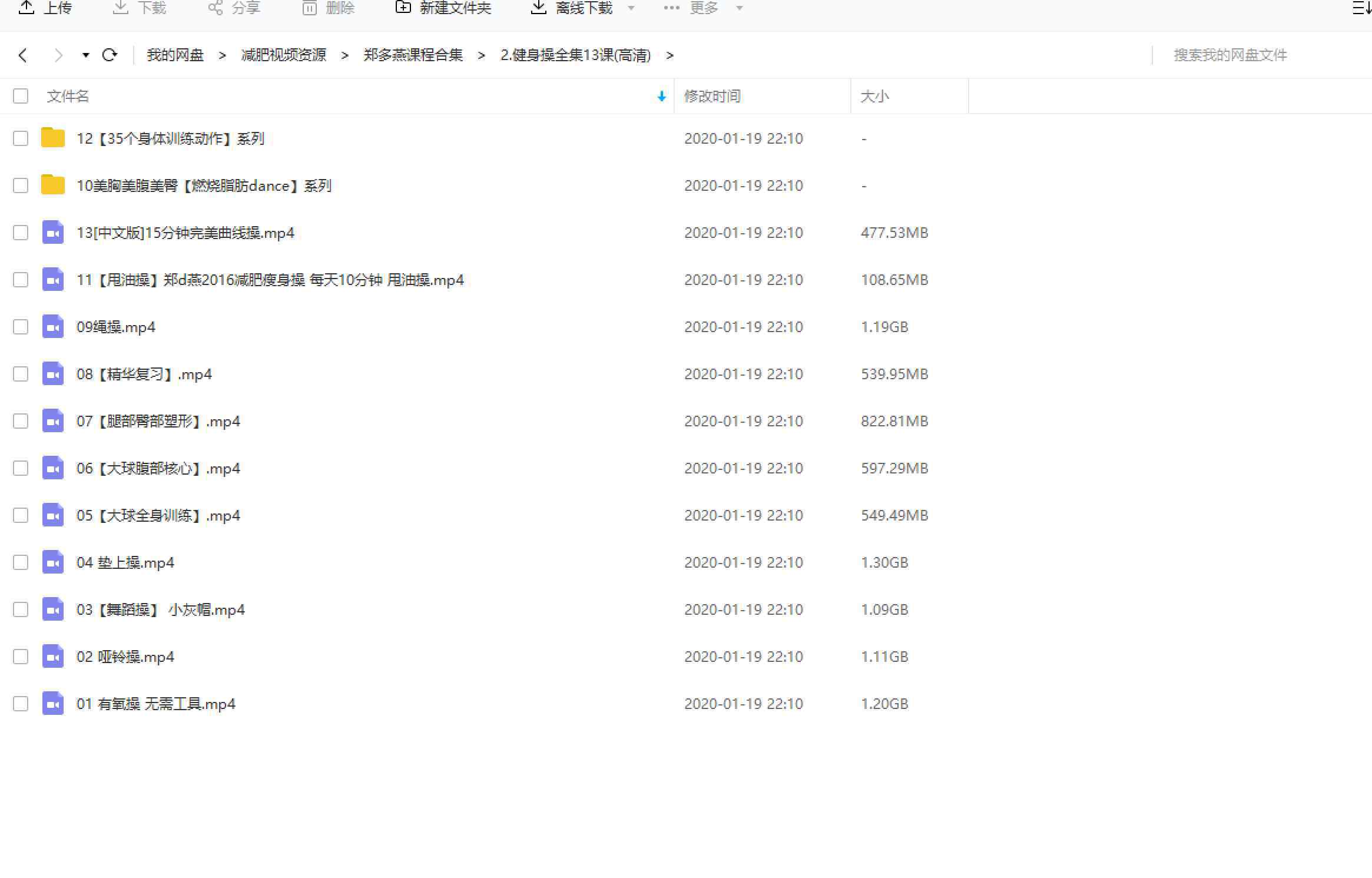Click video icon of 08【精华复习】.mp4
The width and height of the screenshot is (1372, 878).
[x=53, y=373]
